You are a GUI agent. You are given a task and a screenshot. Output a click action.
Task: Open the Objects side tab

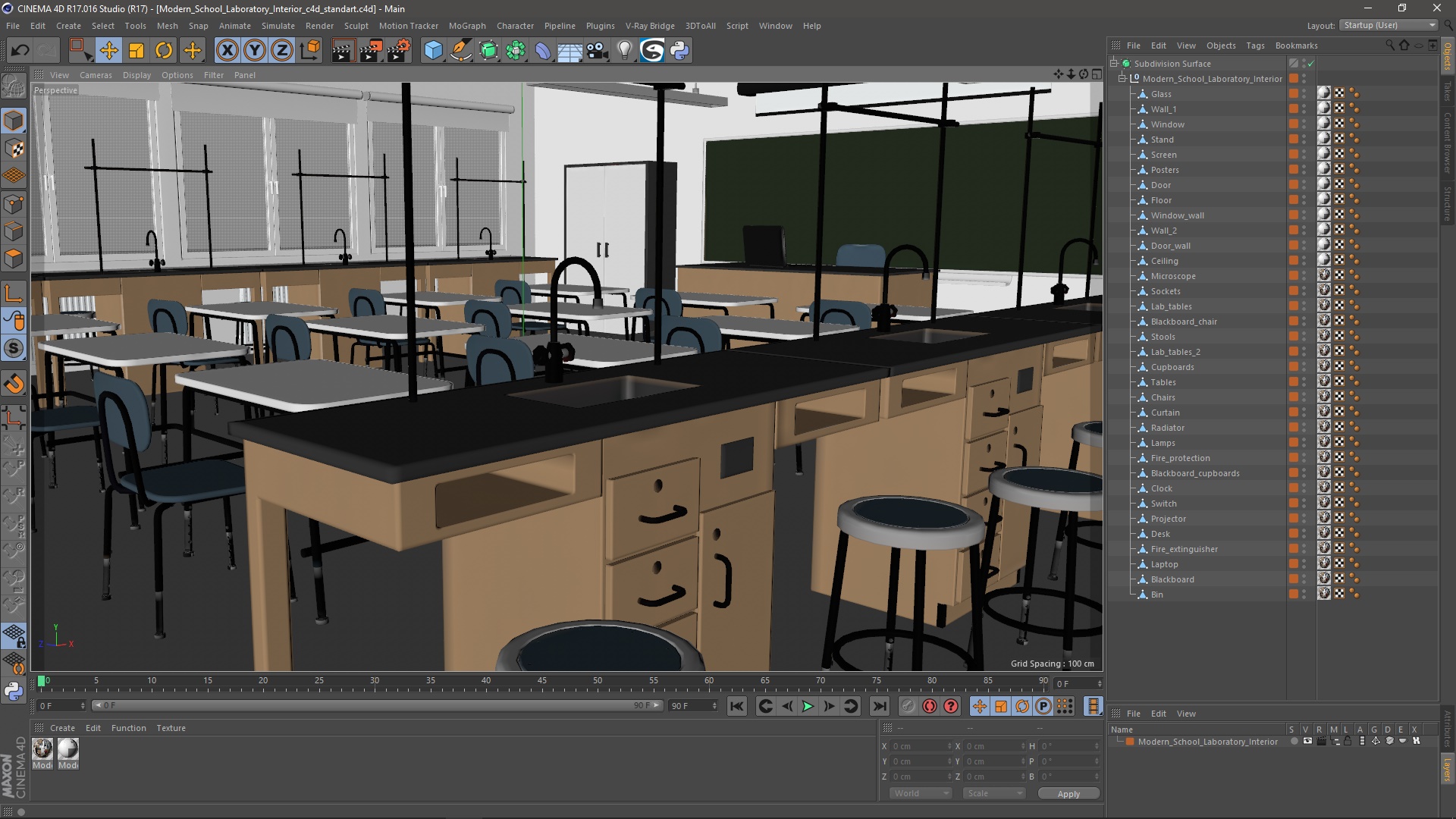(1448, 56)
